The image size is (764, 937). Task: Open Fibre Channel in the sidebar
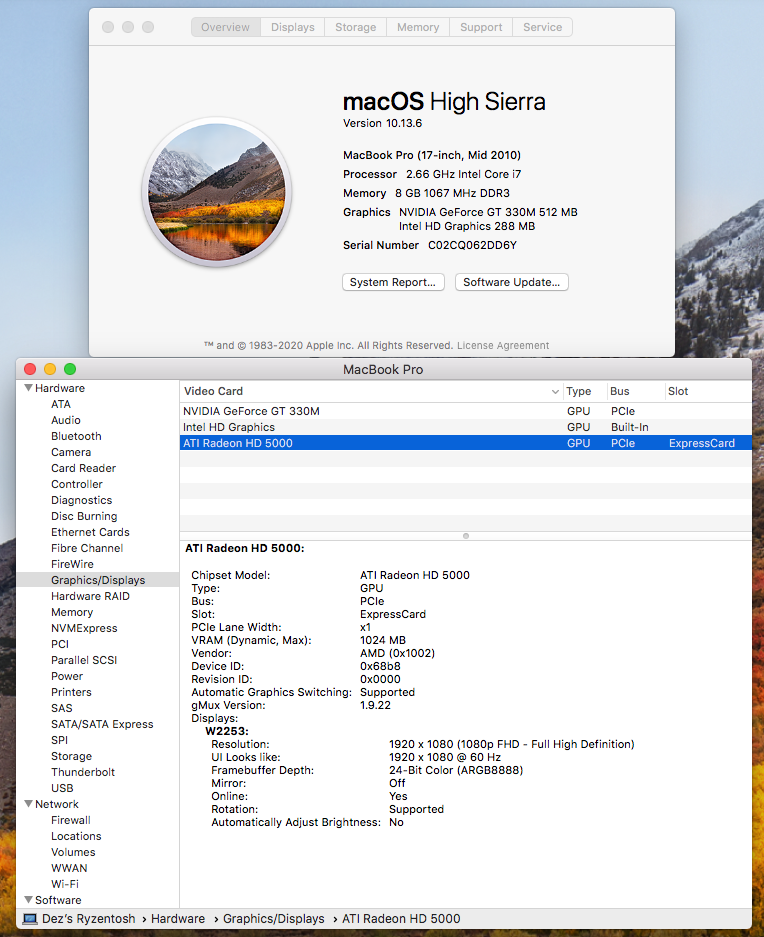[x=87, y=548]
